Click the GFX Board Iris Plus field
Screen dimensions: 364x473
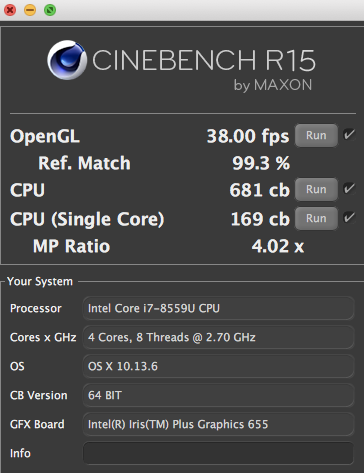pyautogui.click(x=218, y=424)
